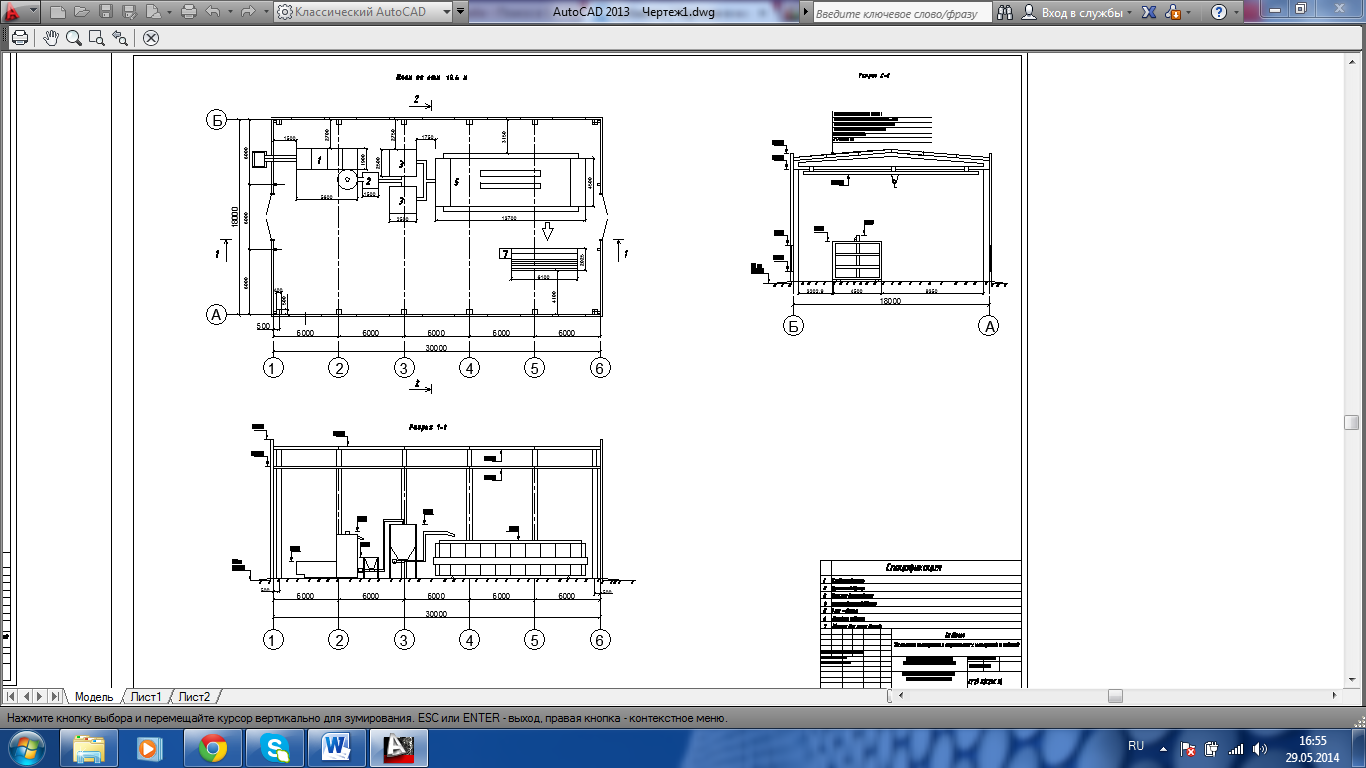Click the next layout tab arrow

[41, 696]
